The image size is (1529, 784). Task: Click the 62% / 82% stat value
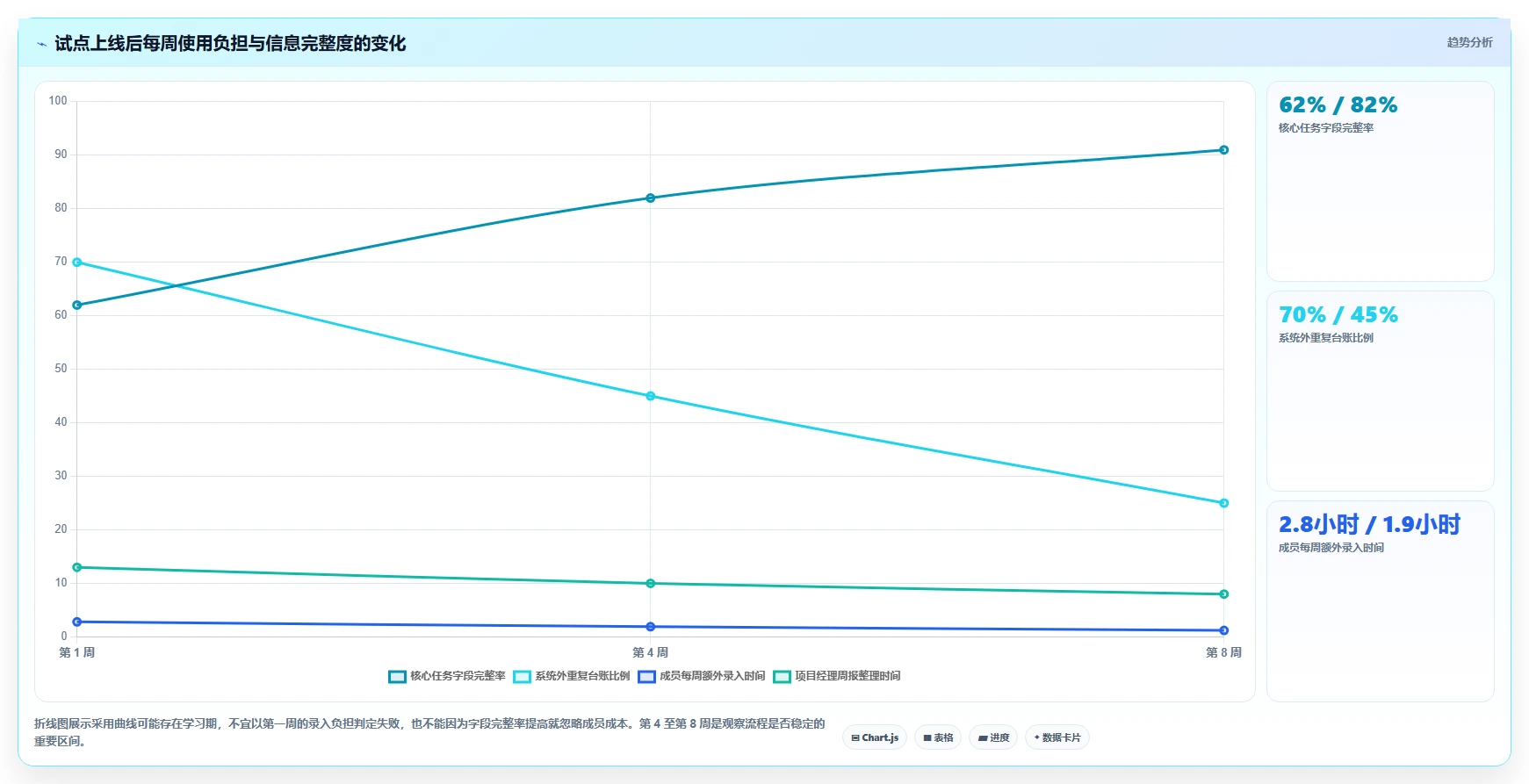point(1338,105)
